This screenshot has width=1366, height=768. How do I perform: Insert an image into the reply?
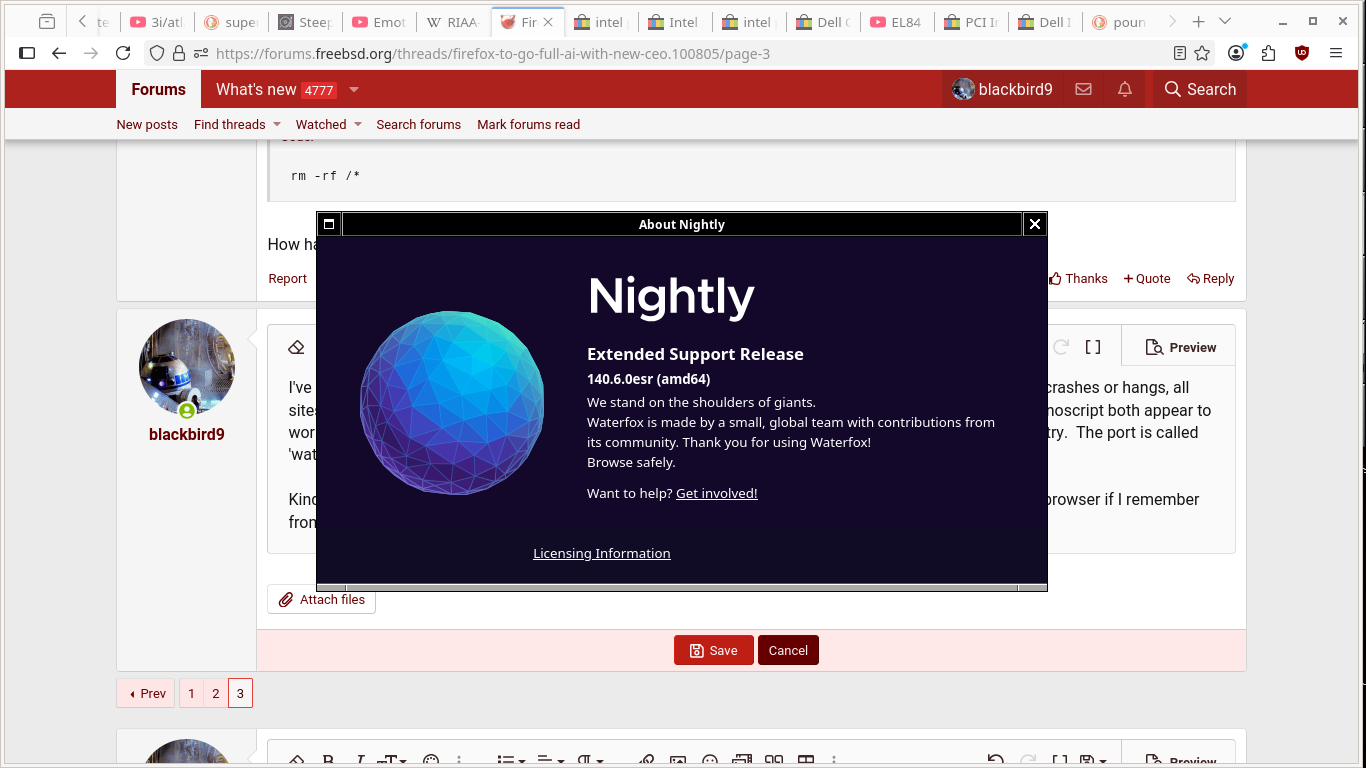pyautogui.click(x=677, y=762)
